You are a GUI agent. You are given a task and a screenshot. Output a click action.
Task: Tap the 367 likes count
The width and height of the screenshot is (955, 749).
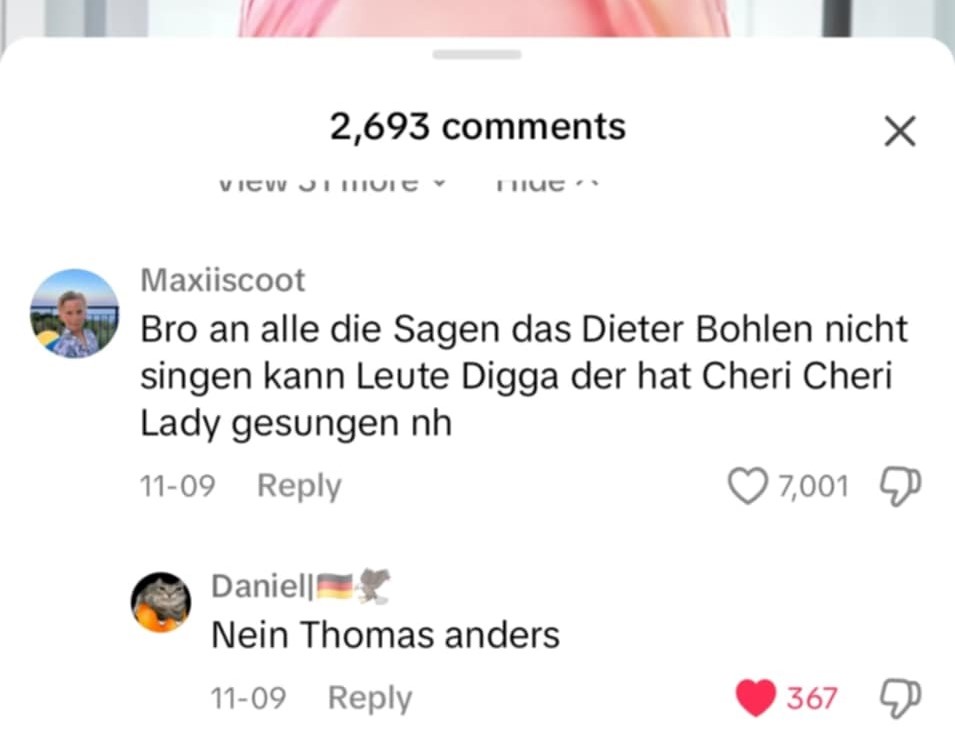(x=811, y=698)
